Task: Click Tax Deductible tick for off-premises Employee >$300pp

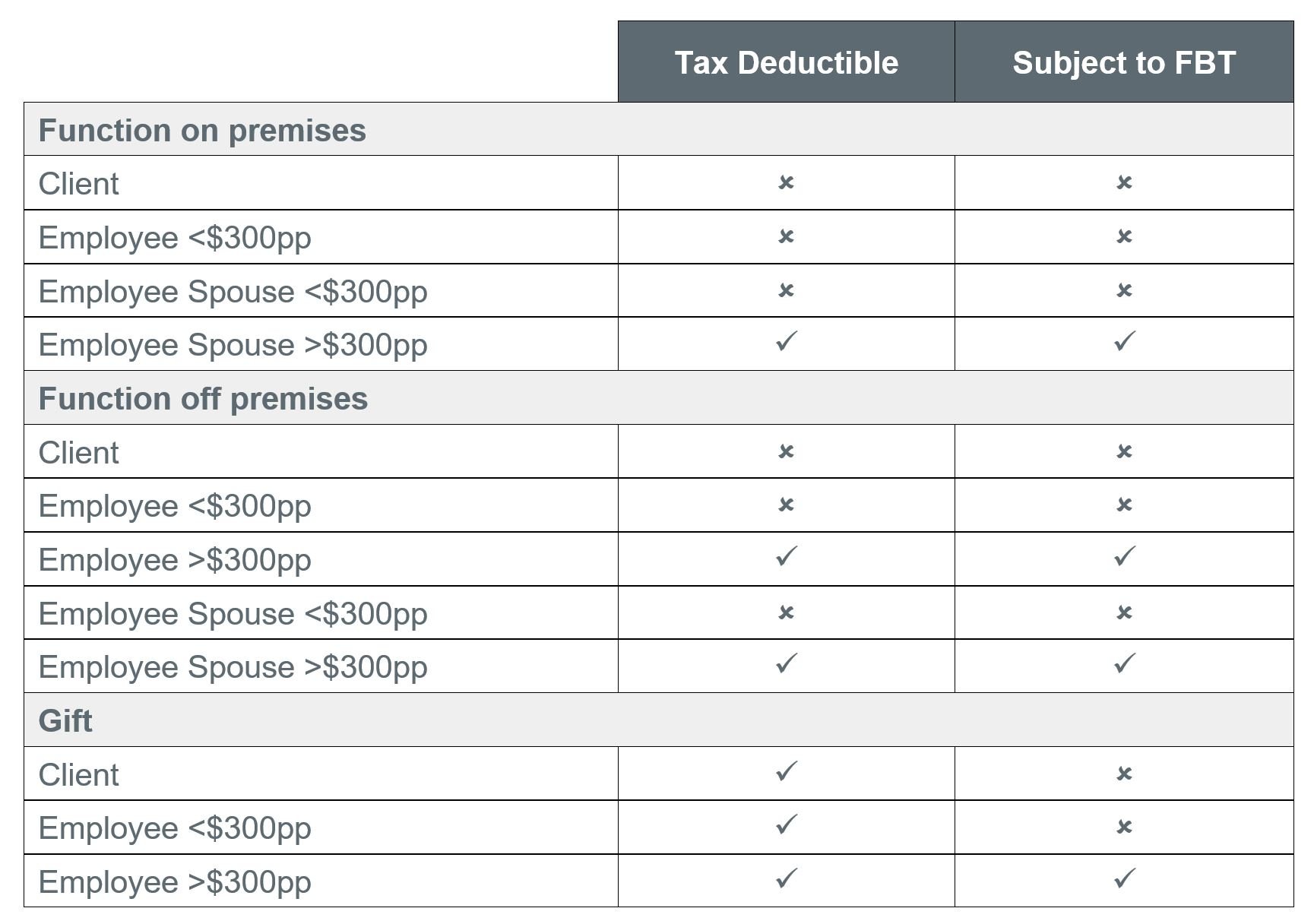Action: 787,556
